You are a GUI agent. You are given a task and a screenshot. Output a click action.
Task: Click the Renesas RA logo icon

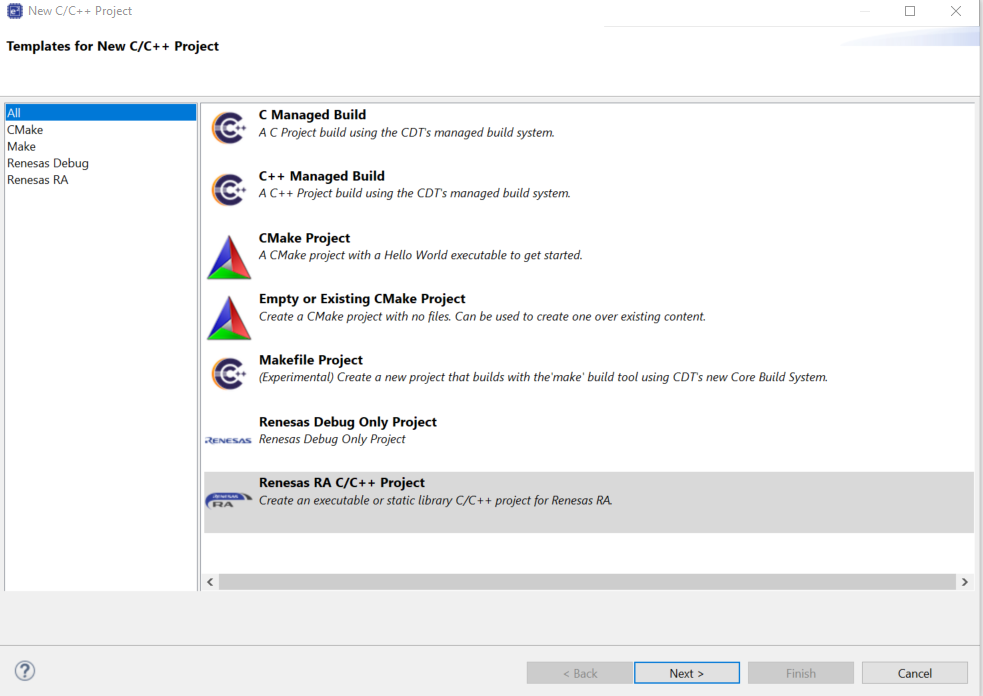(228, 500)
